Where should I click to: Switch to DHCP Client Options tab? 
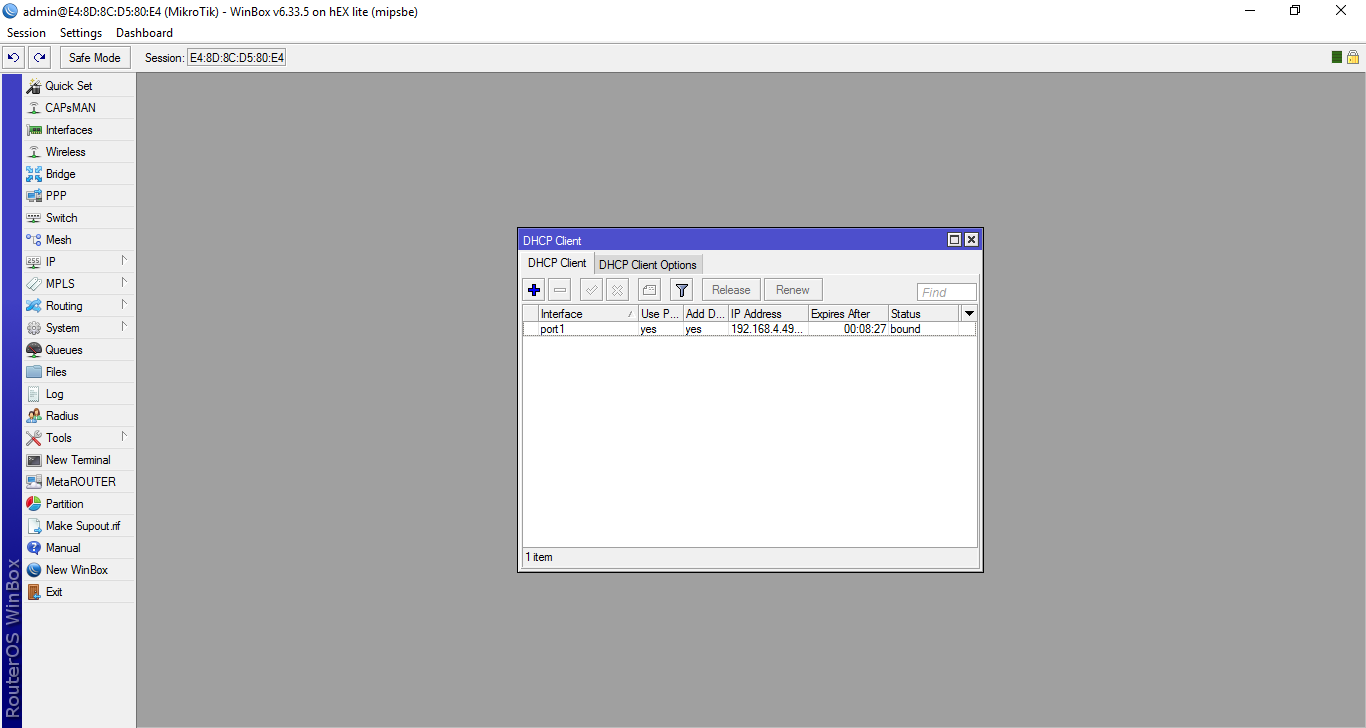point(648,265)
